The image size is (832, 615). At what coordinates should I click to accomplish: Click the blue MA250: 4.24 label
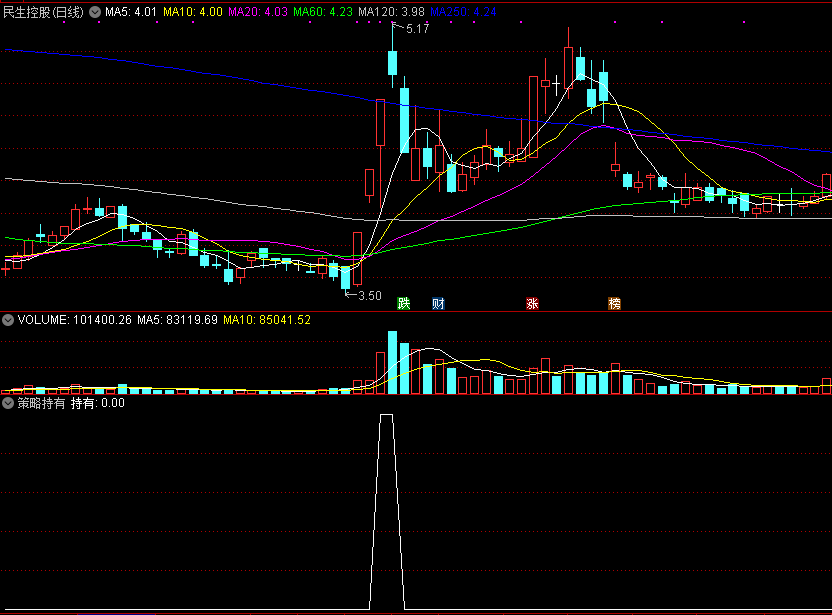[x=463, y=12]
